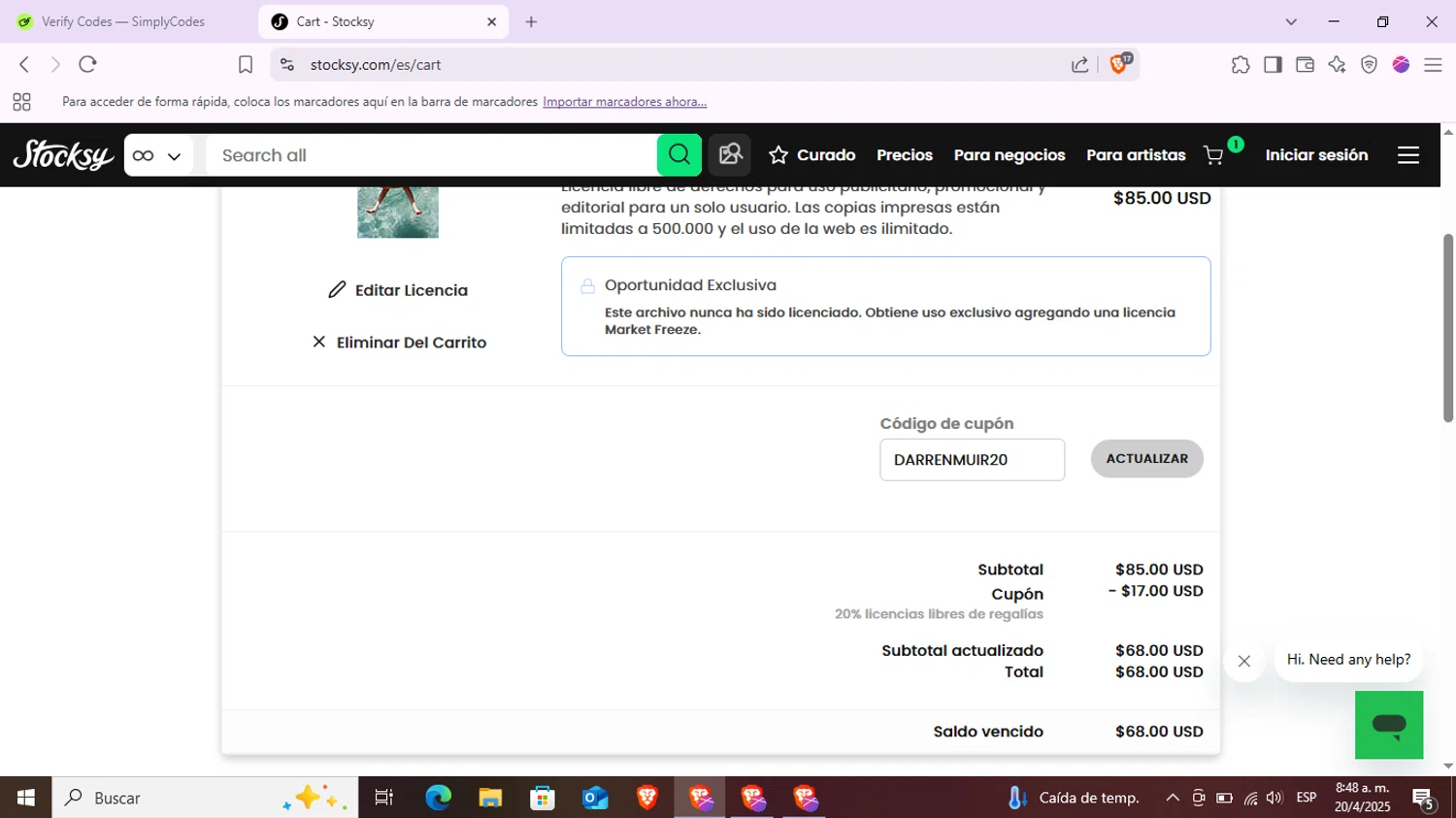Viewport: 1456px width, 818px height.
Task: Click Importar marcadores ahora link
Action: coord(624,102)
